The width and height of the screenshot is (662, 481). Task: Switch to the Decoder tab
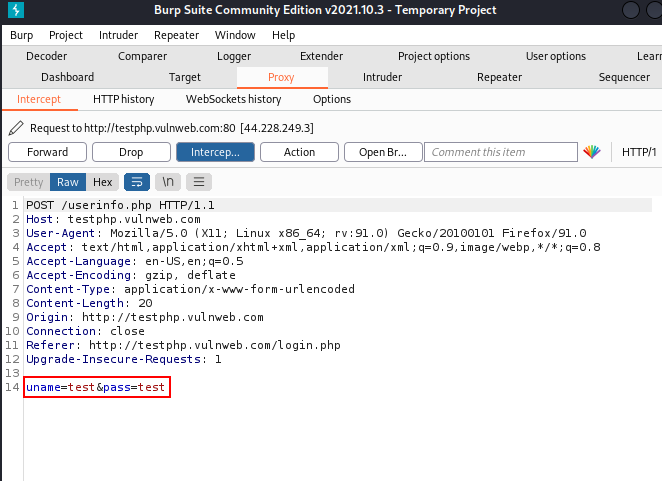point(46,56)
